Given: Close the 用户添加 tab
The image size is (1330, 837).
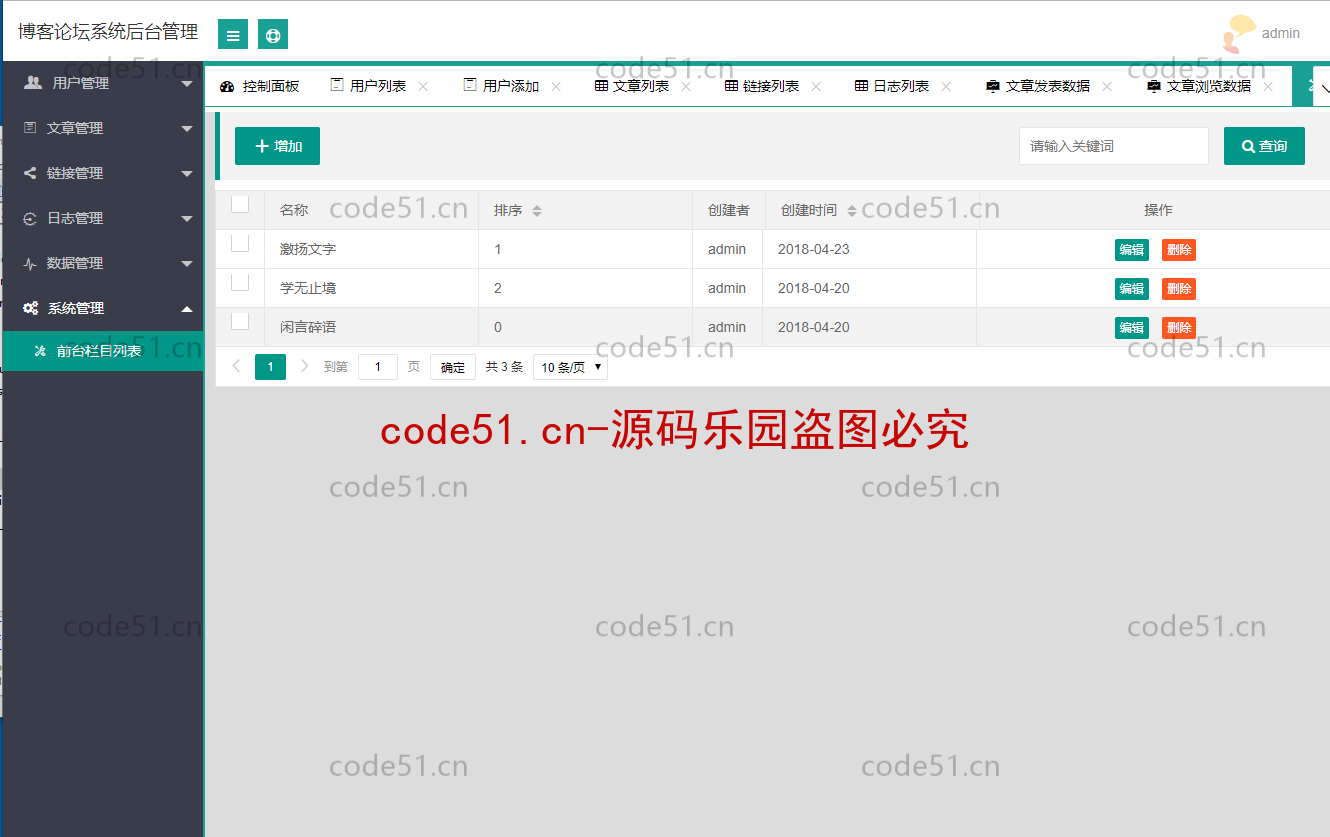Looking at the screenshot, I should (556, 87).
